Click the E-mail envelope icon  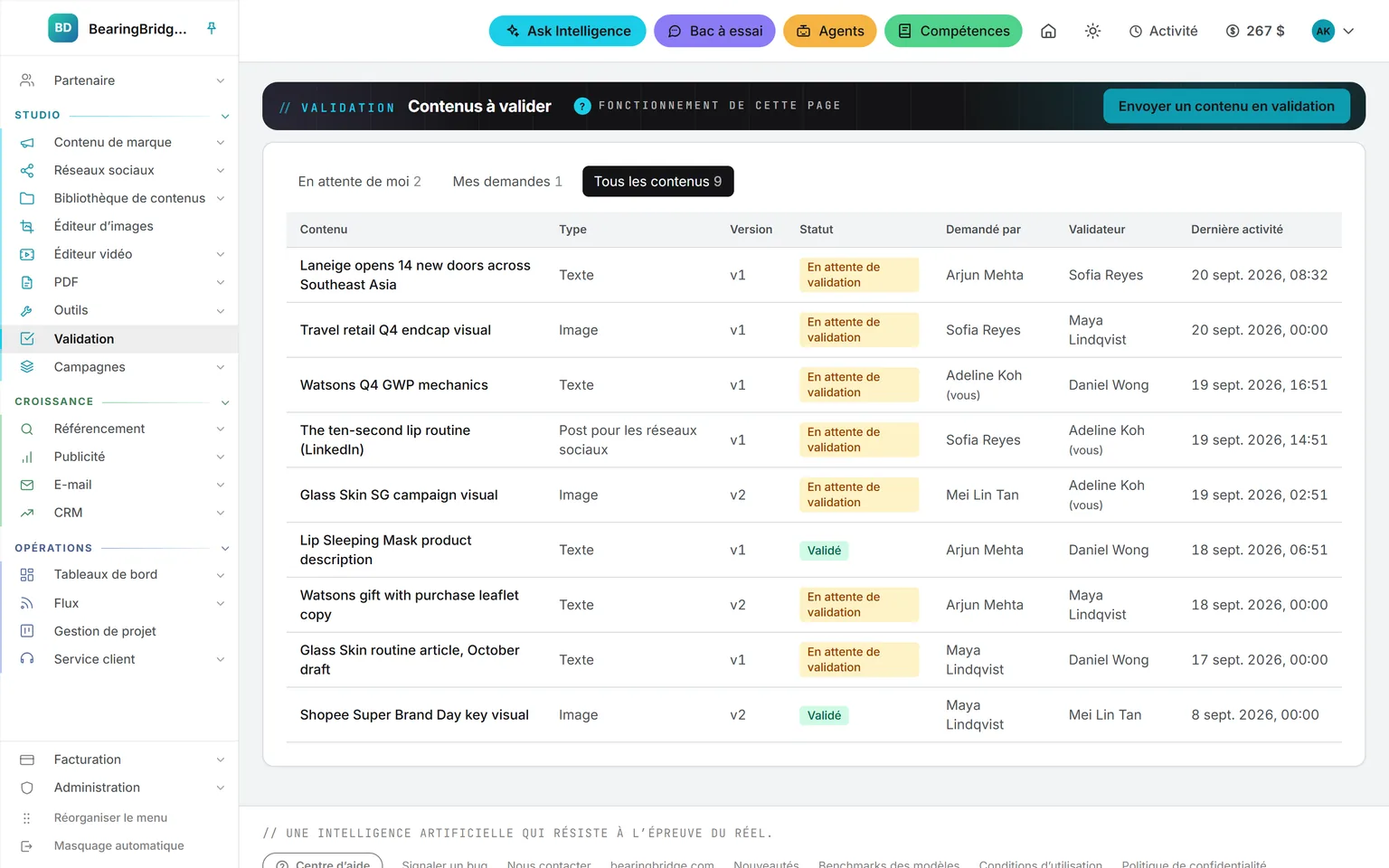click(x=27, y=486)
